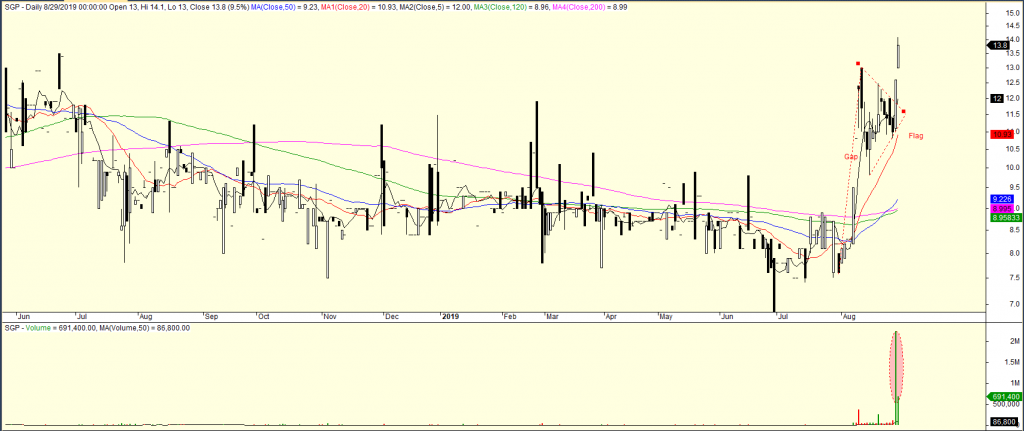Viewport: 1024px width, 431px height.
Task: Click the magenta 8.995 MA price tag
Action: [x=1002, y=207]
